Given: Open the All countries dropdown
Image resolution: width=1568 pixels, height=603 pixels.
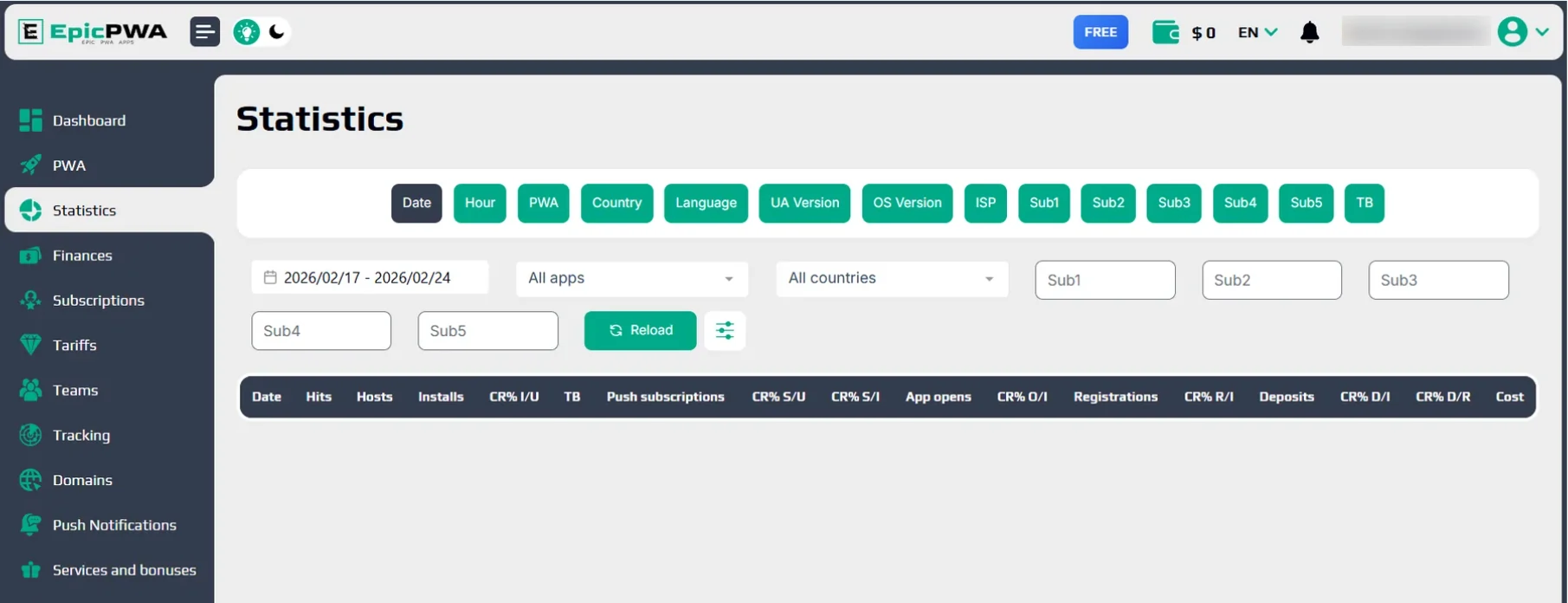Looking at the screenshot, I should pyautogui.click(x=893, y=278).
